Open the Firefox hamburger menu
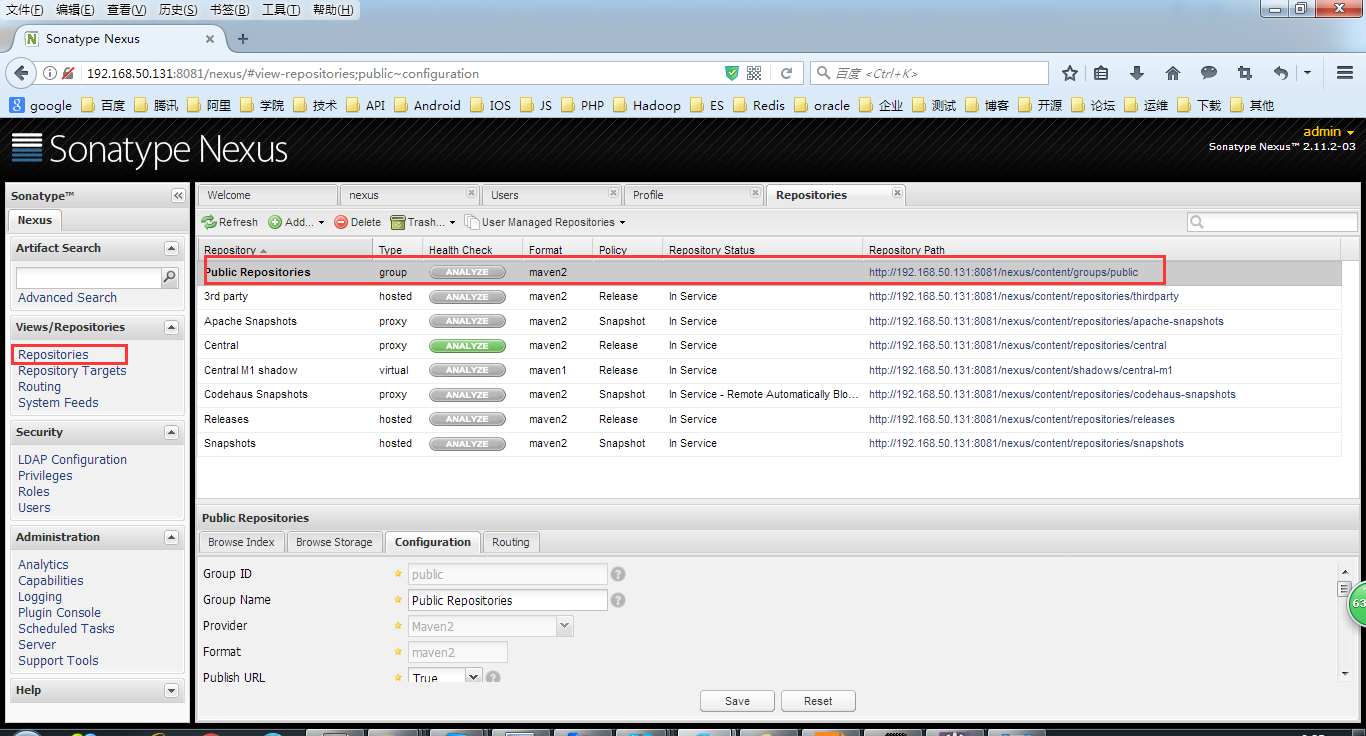Image resolution: width=1366 pixels, height=736 pixels. pos(1345,73)
